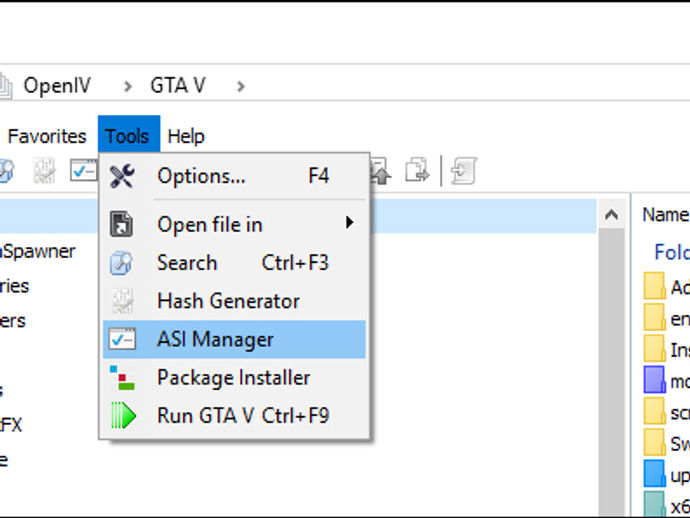Select the tree item ending in ers
The width and height of the screenshot is (690, 518).
point(13,321)
